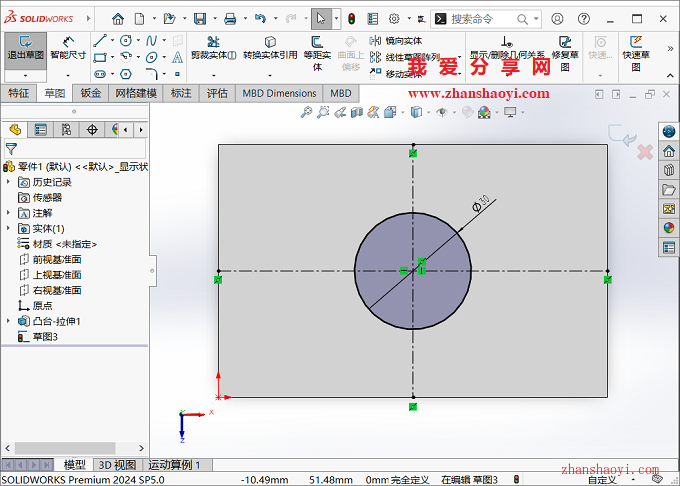Expand the 历史记录 (History) tree node

click(x=10, y=182)
